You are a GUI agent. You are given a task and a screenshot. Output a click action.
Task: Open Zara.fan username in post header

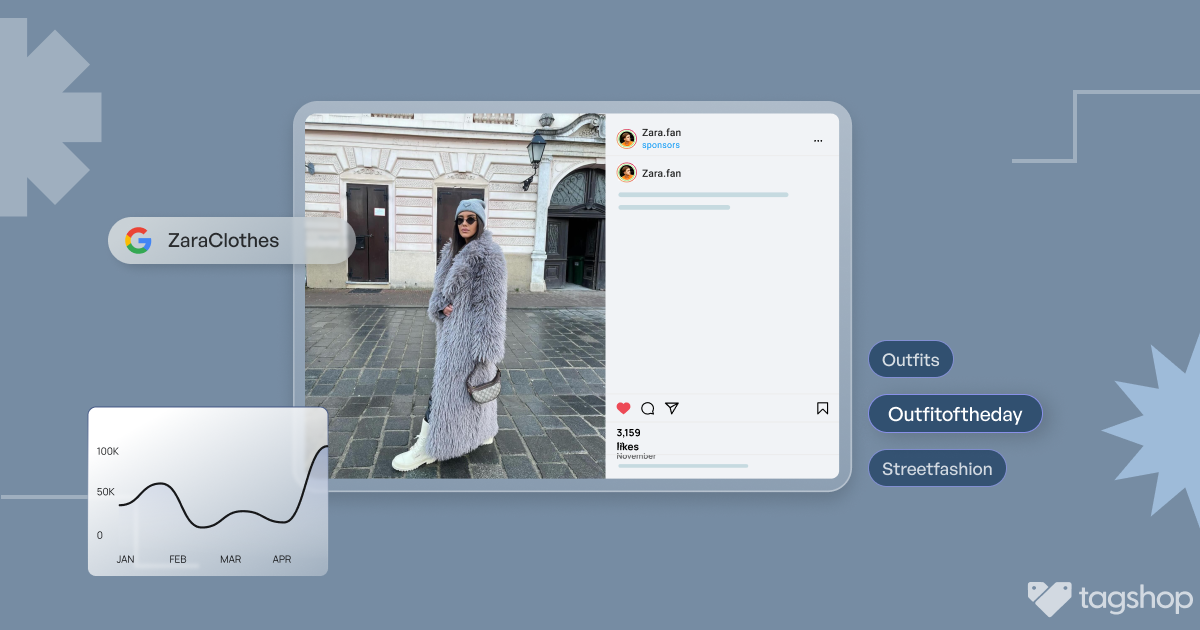point(661,133)
